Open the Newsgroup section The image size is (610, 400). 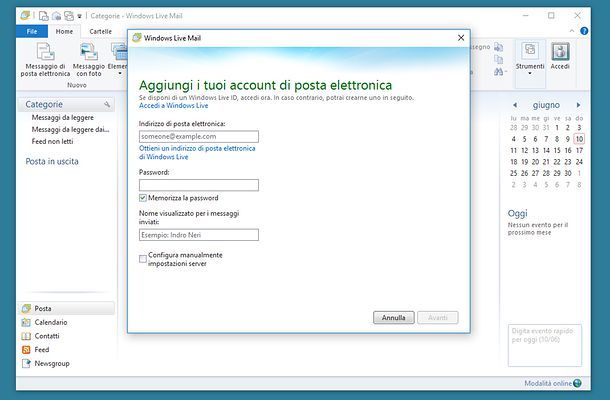click(46, 363)
